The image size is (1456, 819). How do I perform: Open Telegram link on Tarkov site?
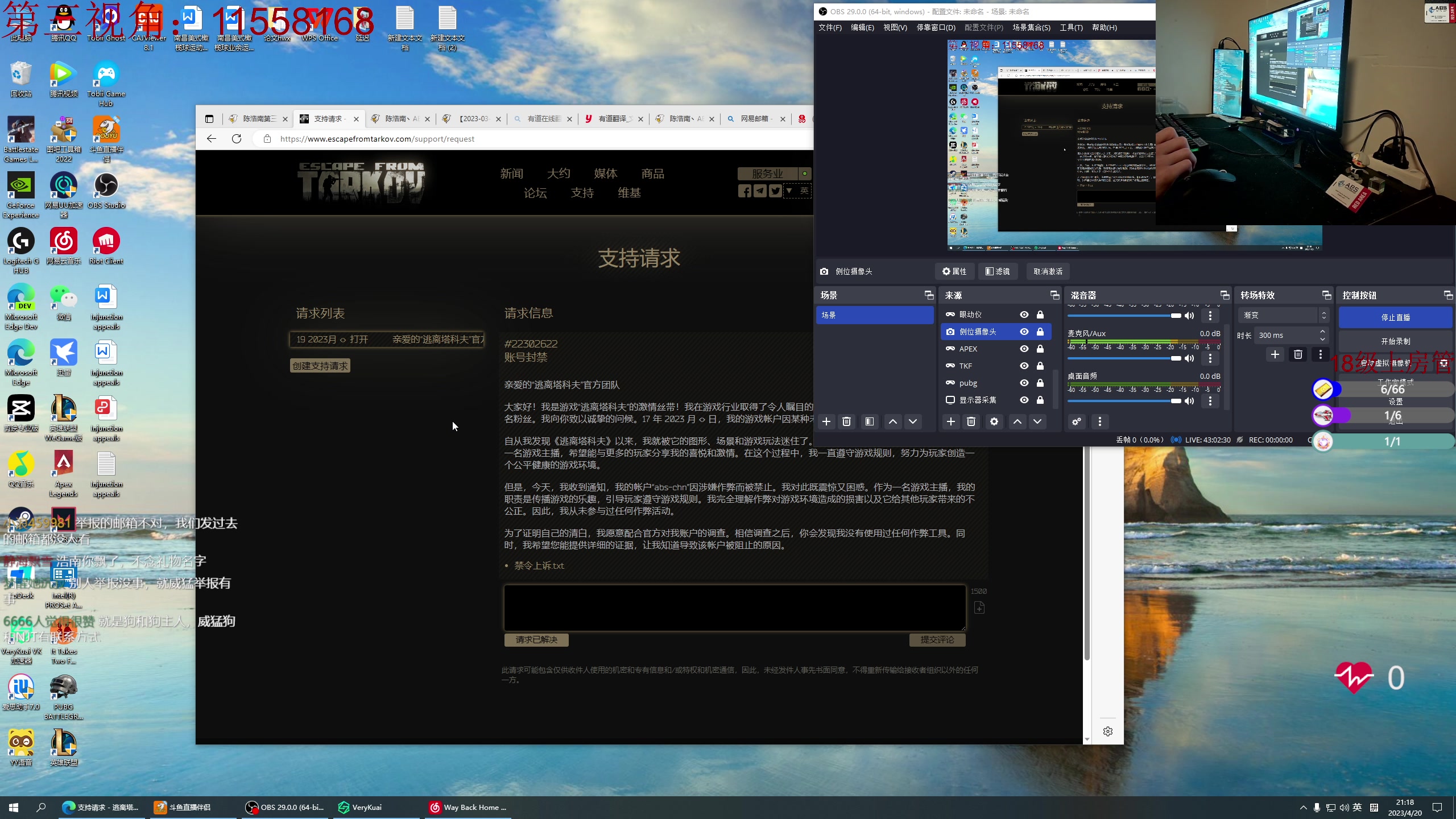point(760,191)
